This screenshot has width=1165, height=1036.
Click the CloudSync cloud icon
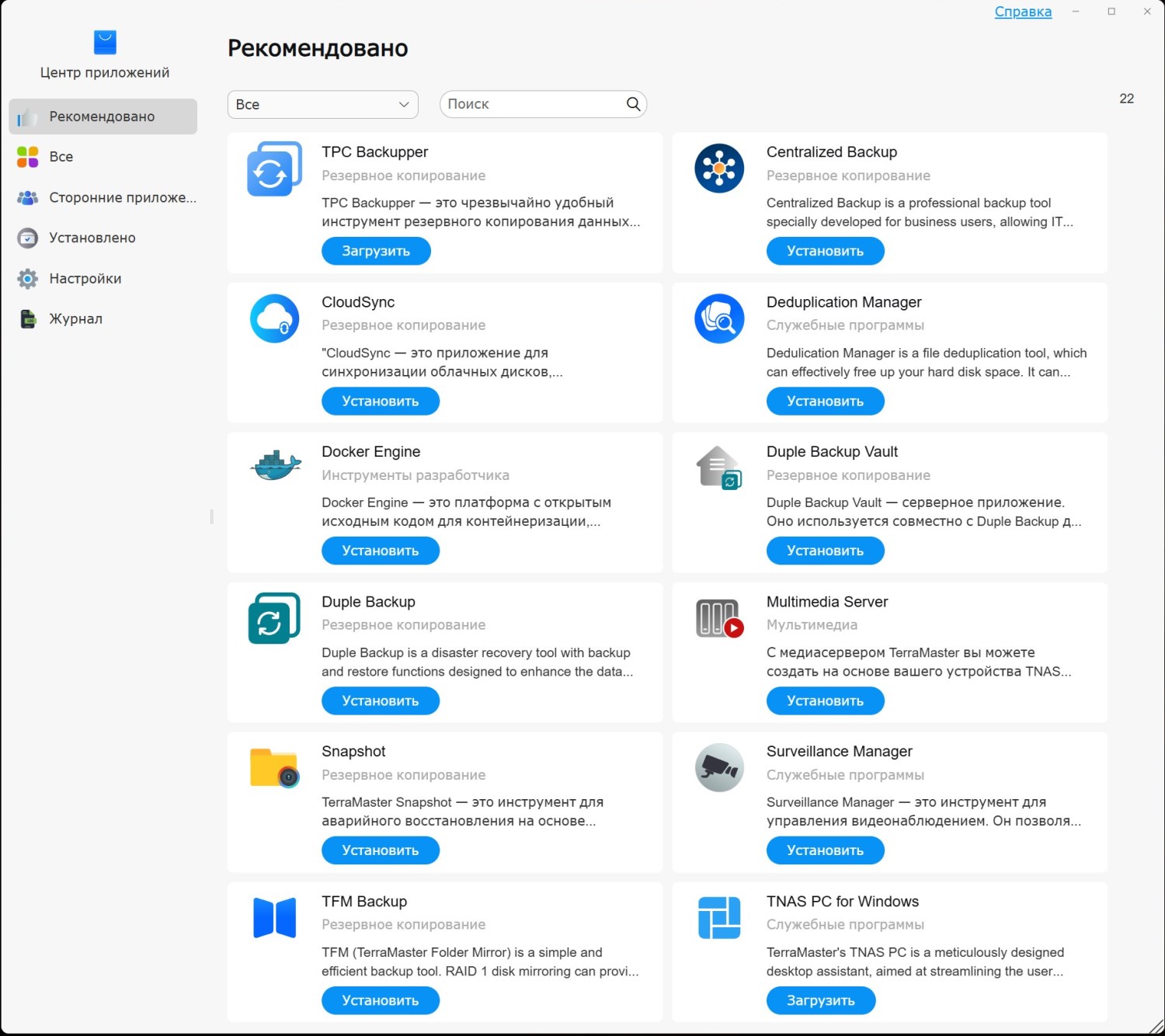tap(274, 318)
